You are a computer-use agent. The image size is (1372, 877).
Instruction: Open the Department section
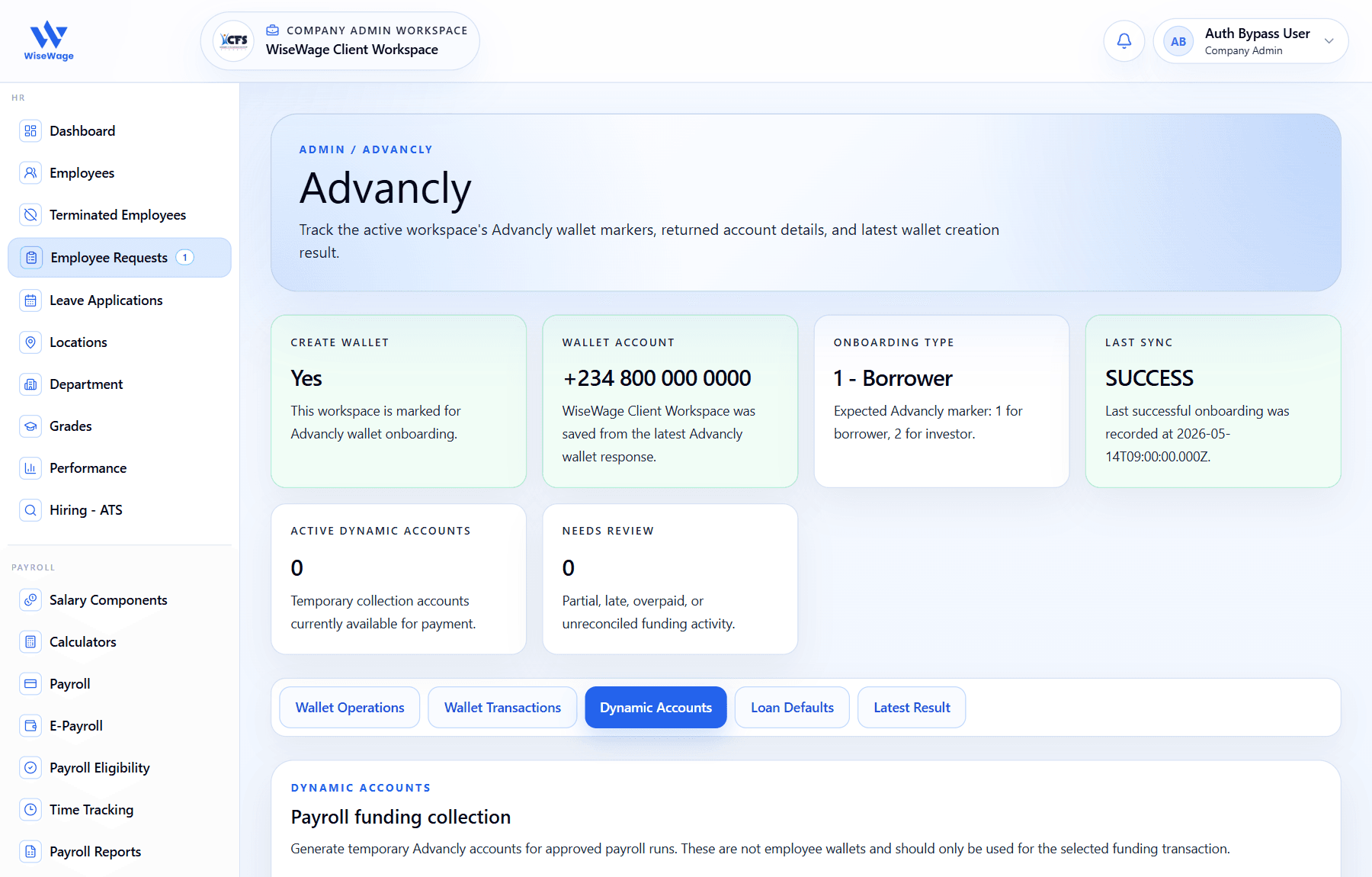(x=120, y=384)
